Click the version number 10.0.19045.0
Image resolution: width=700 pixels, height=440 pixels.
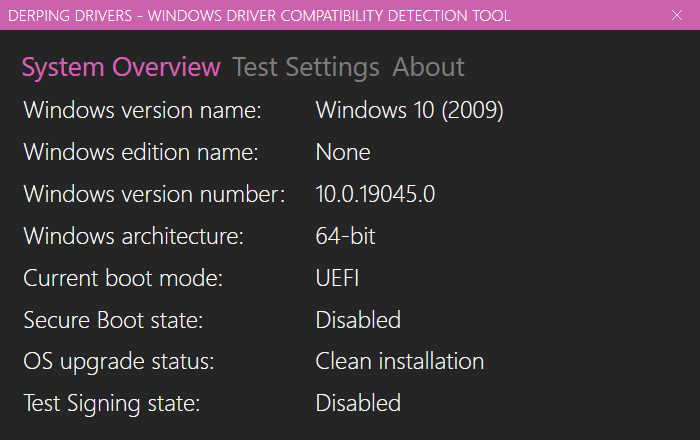click(x=375, y=194)
